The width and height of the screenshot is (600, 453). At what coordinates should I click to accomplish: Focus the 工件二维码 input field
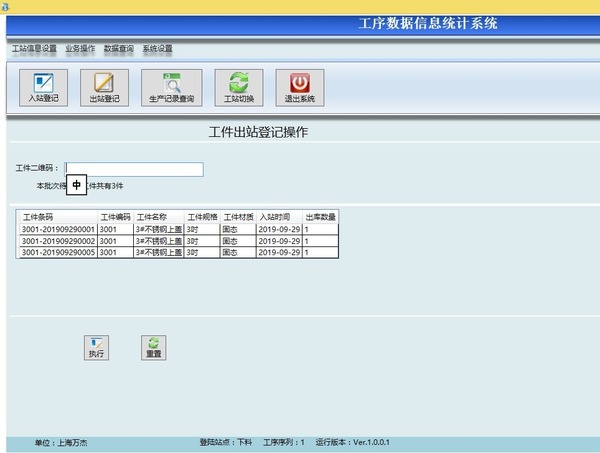click(x=134, y=169)
